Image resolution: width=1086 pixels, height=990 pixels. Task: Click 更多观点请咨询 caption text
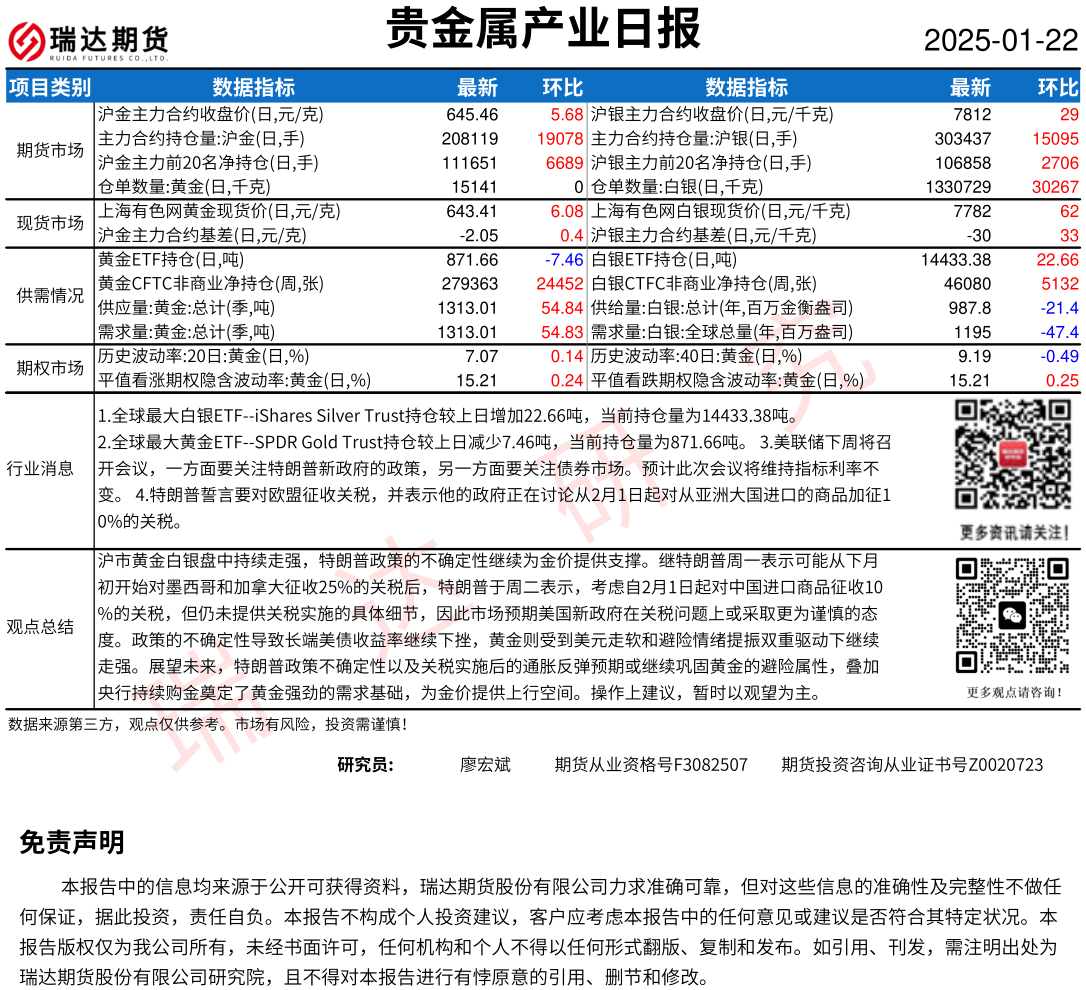coord(1013,691)
